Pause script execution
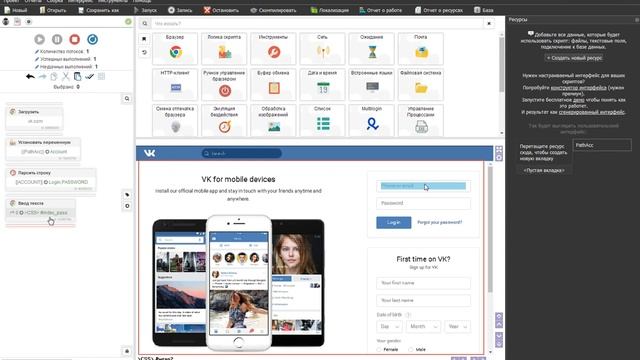The image size is (640, 360). tap(57, 39)
